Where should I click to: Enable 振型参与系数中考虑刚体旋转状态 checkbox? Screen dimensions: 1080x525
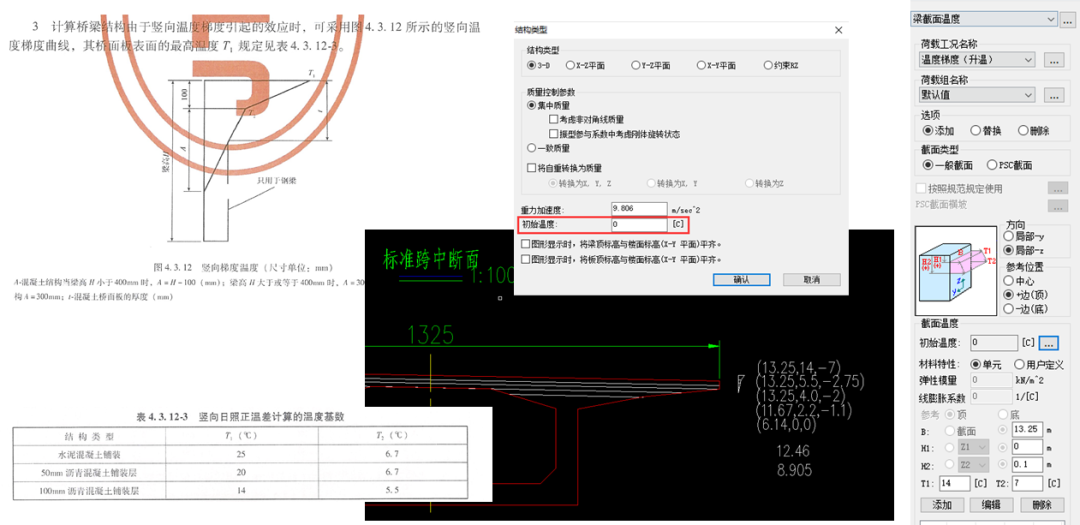(x=553, y=134)
